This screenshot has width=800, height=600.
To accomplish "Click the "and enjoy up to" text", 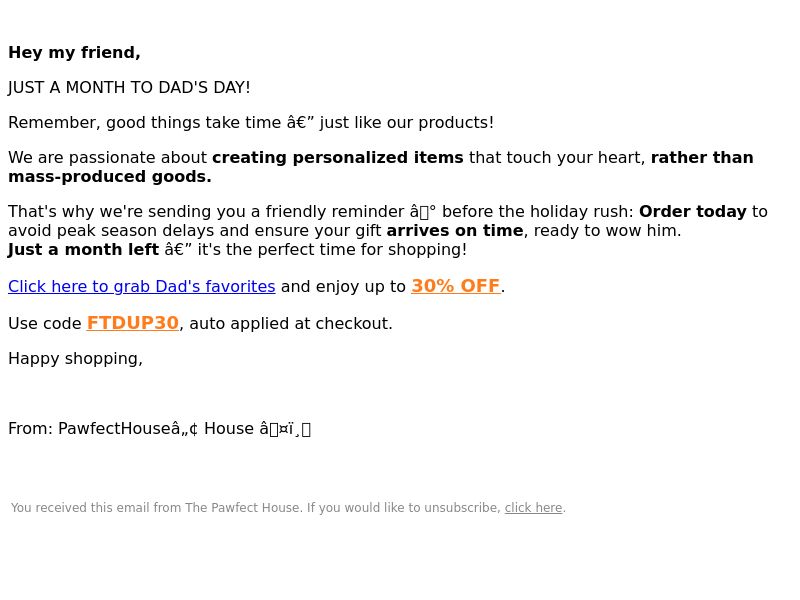I will pyautogui.click(x=343, y=287).
